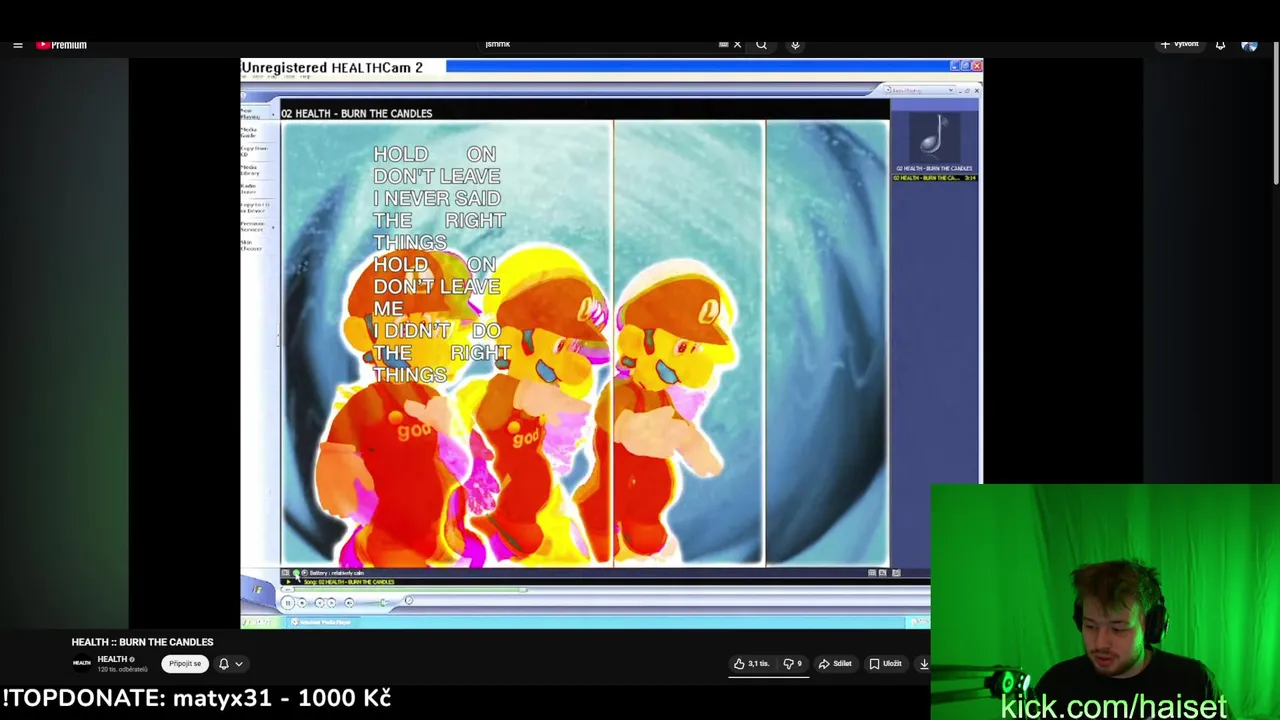
Task: Toggle the channel notification bell
Action: (224, 663)
